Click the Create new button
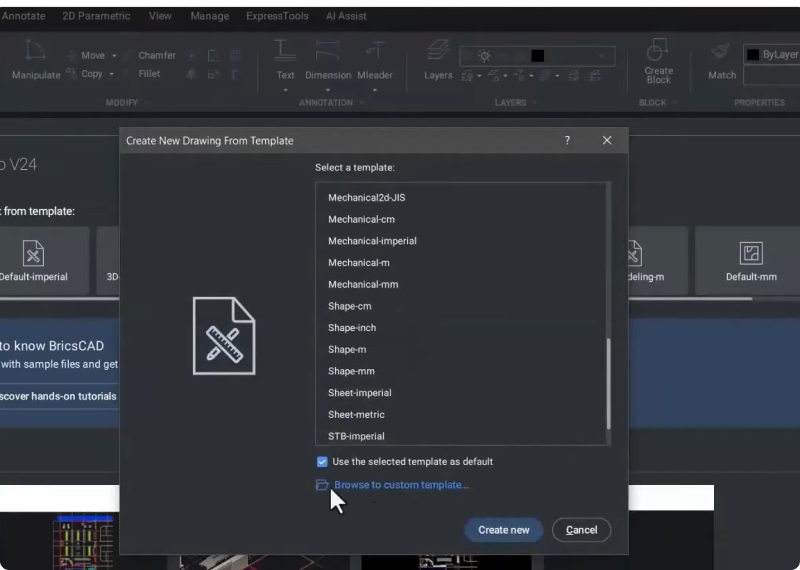Viewport: 800px width, 570px height. point(504,530)
